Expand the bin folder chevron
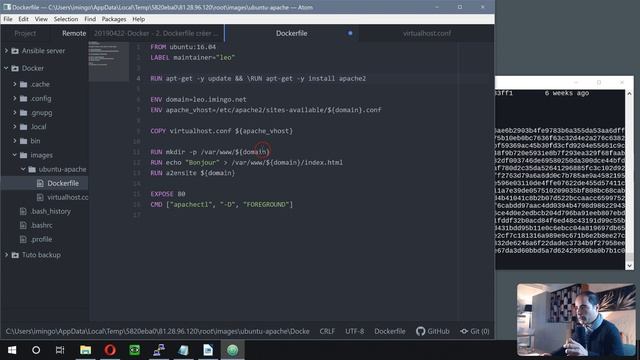640x360 pixels. click(15, 141)
